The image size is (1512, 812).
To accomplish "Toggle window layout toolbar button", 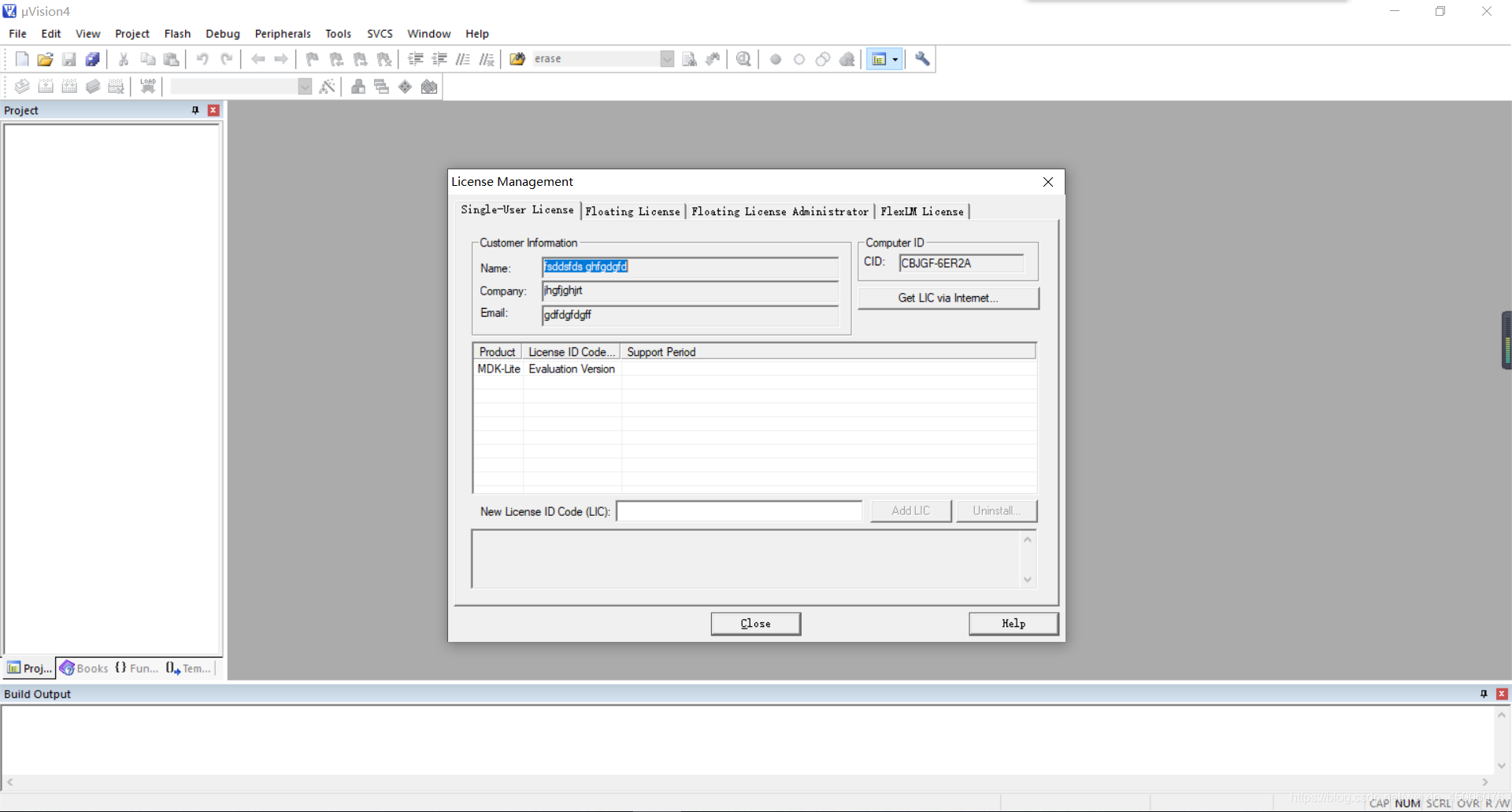I will pyautogui.click(x=879, y=59).
